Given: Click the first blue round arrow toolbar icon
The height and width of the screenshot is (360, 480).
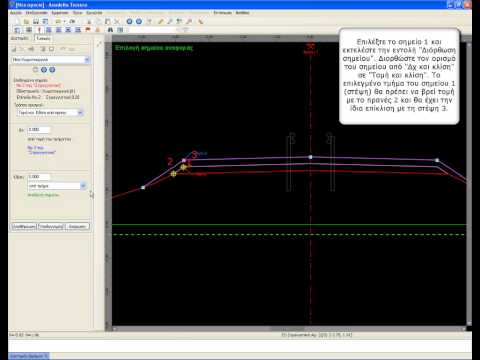Looking at the screenshot, I should (x=129, y=22).
